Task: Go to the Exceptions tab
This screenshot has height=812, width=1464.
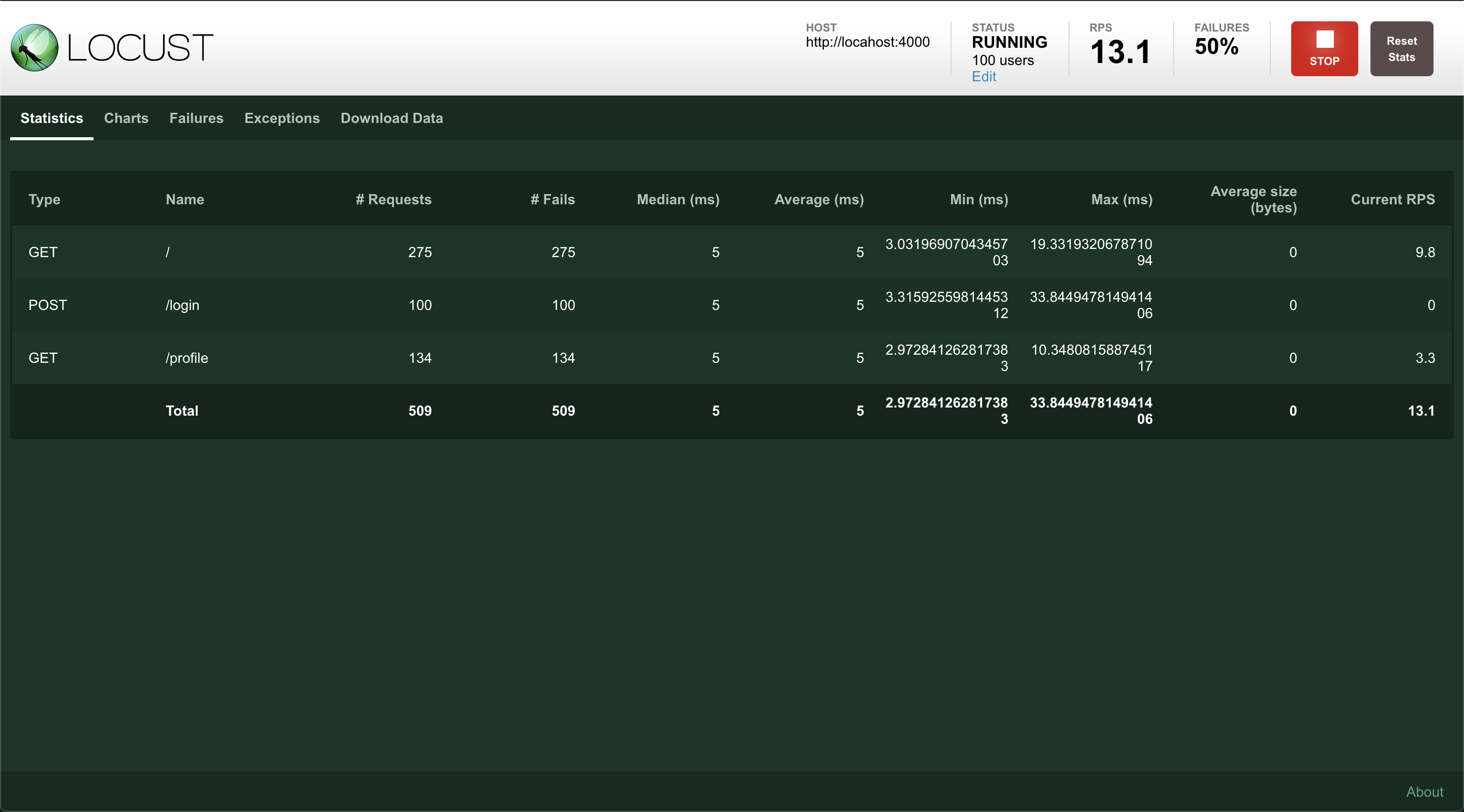Action: pyautogui.click(x=282, y=118)
